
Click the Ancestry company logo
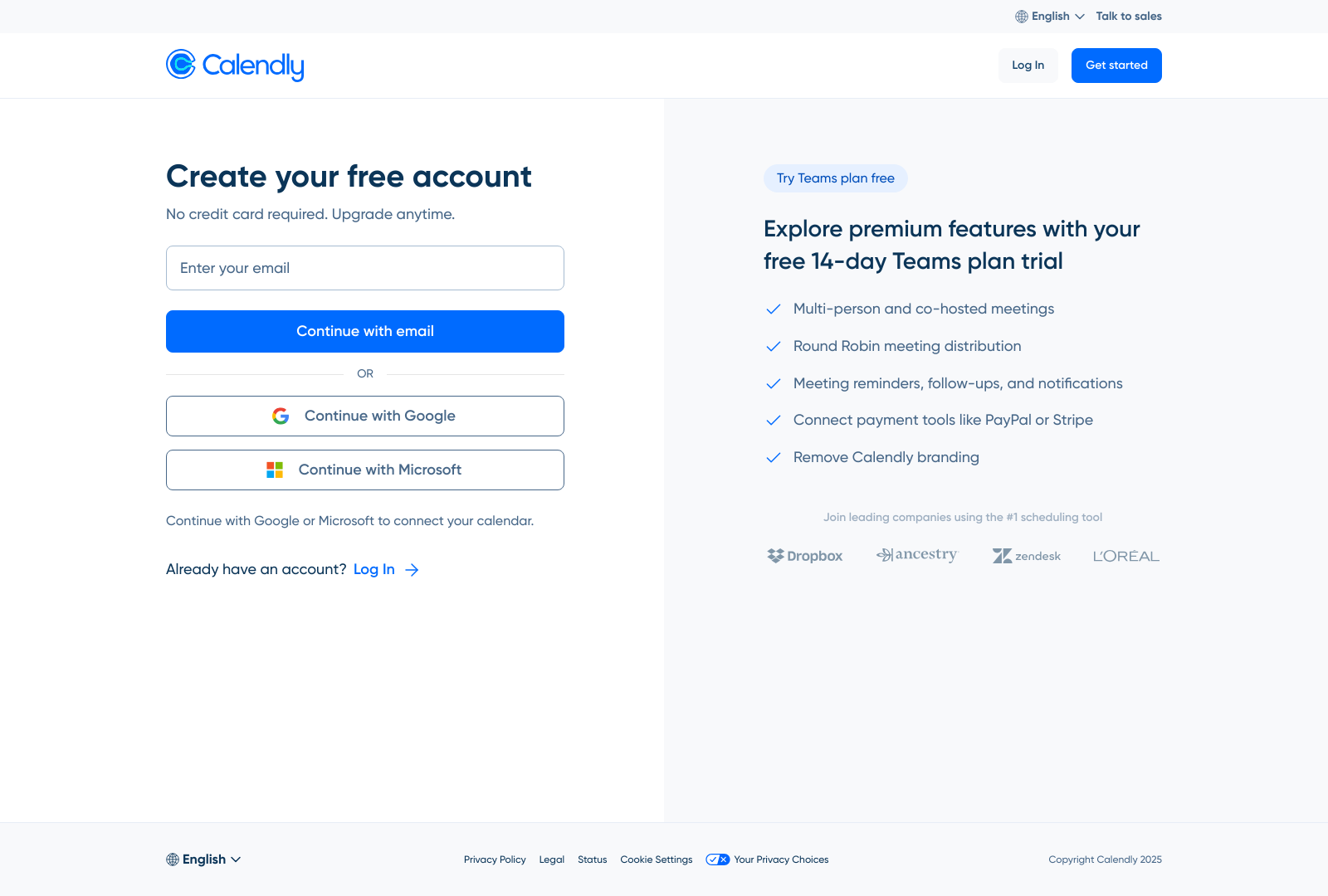[916, 555]
